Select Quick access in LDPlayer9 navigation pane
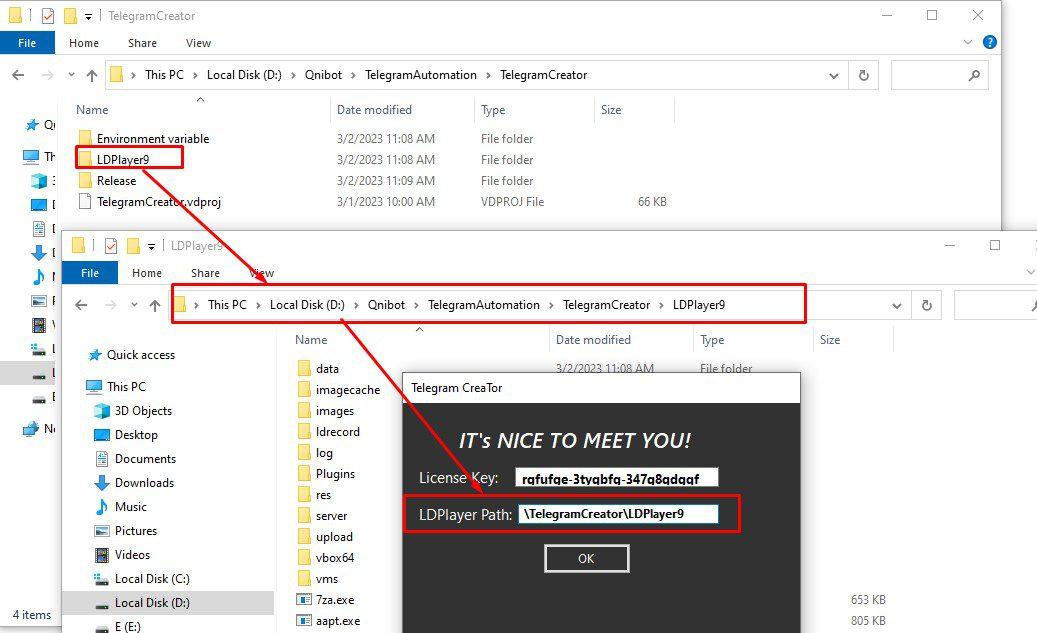The width and height of the screenshot is (1037, 633). point(141,355)
